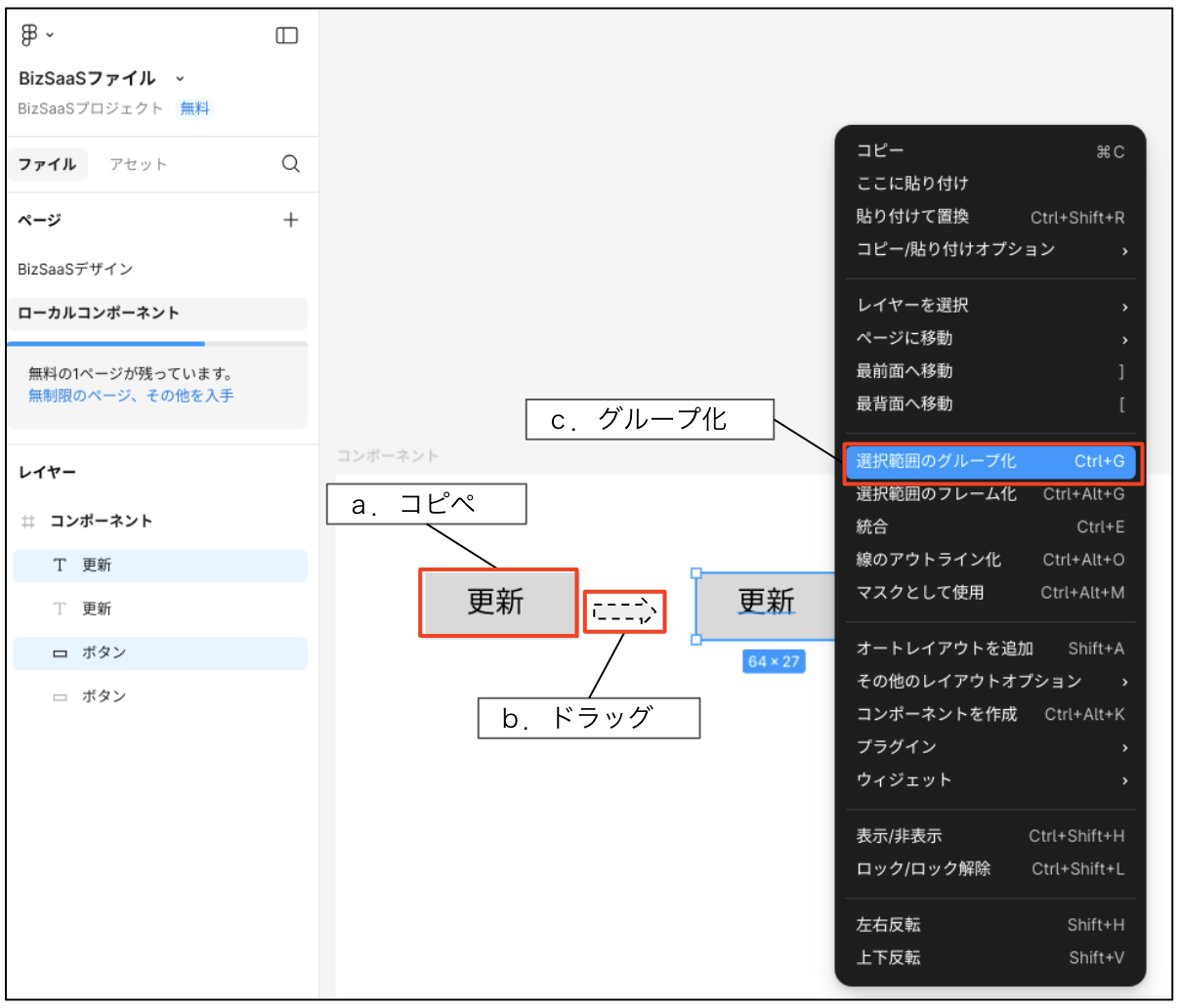The image size is (1179, 1008).
Task: Click the search magnifier icon
Action: coord(291,163)
